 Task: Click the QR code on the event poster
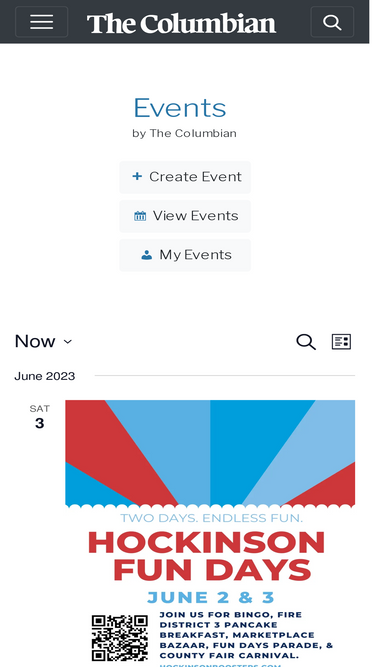[x=120, y=638]
